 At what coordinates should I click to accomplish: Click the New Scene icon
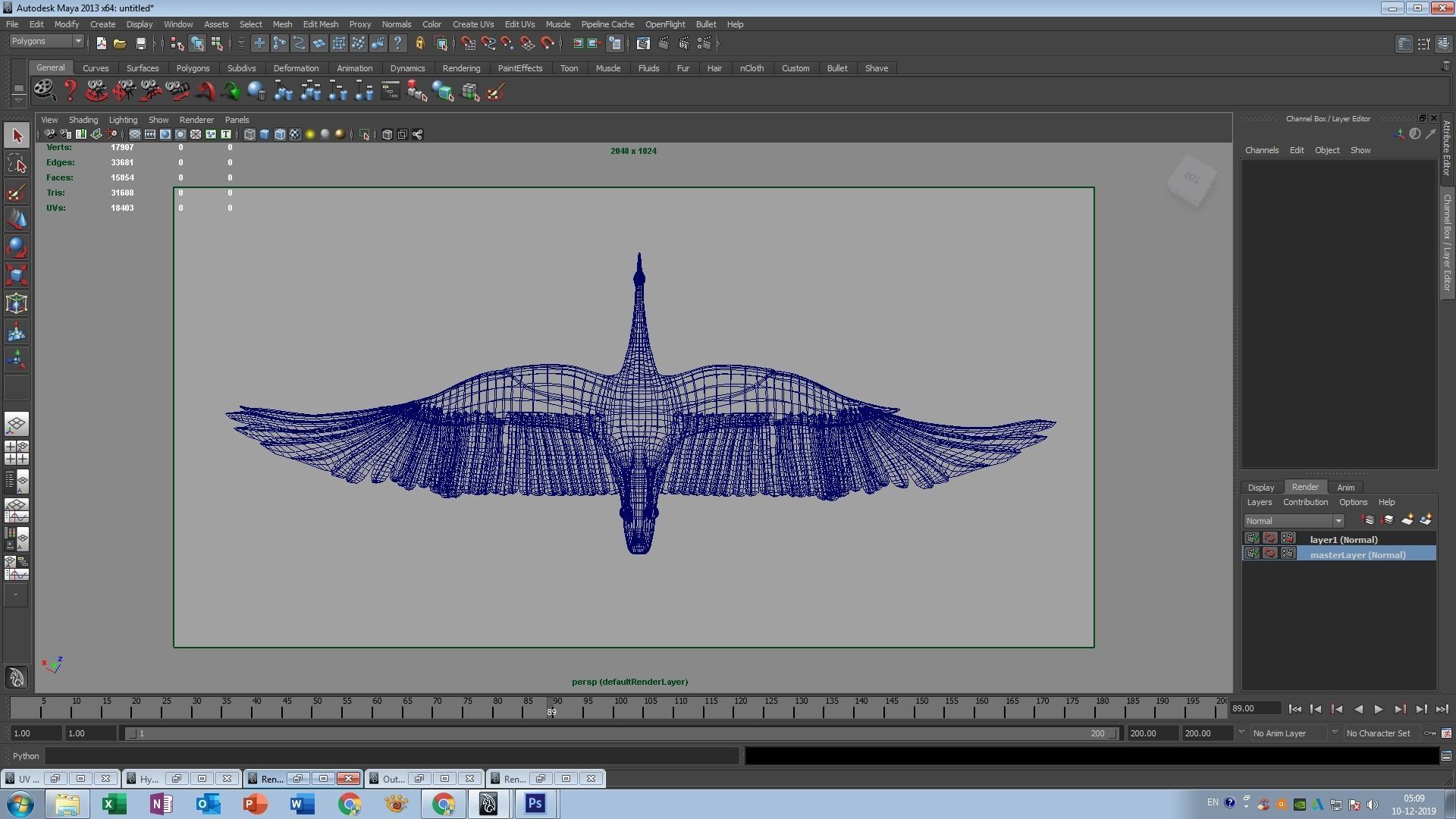pyautogui.click(x=101, y=43)
